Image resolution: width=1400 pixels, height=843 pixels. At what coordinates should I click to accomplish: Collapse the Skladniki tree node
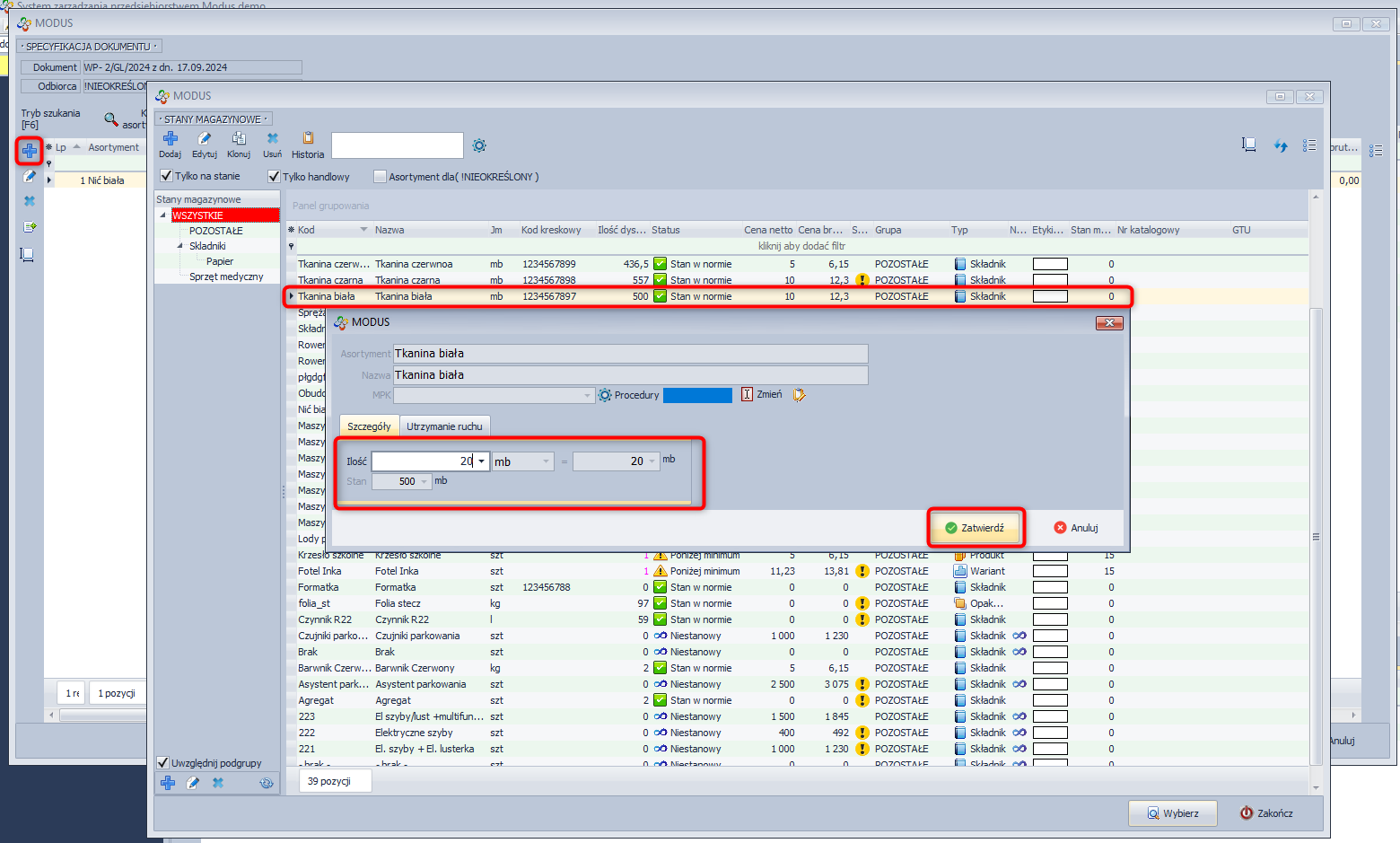(x=179, y=246)
